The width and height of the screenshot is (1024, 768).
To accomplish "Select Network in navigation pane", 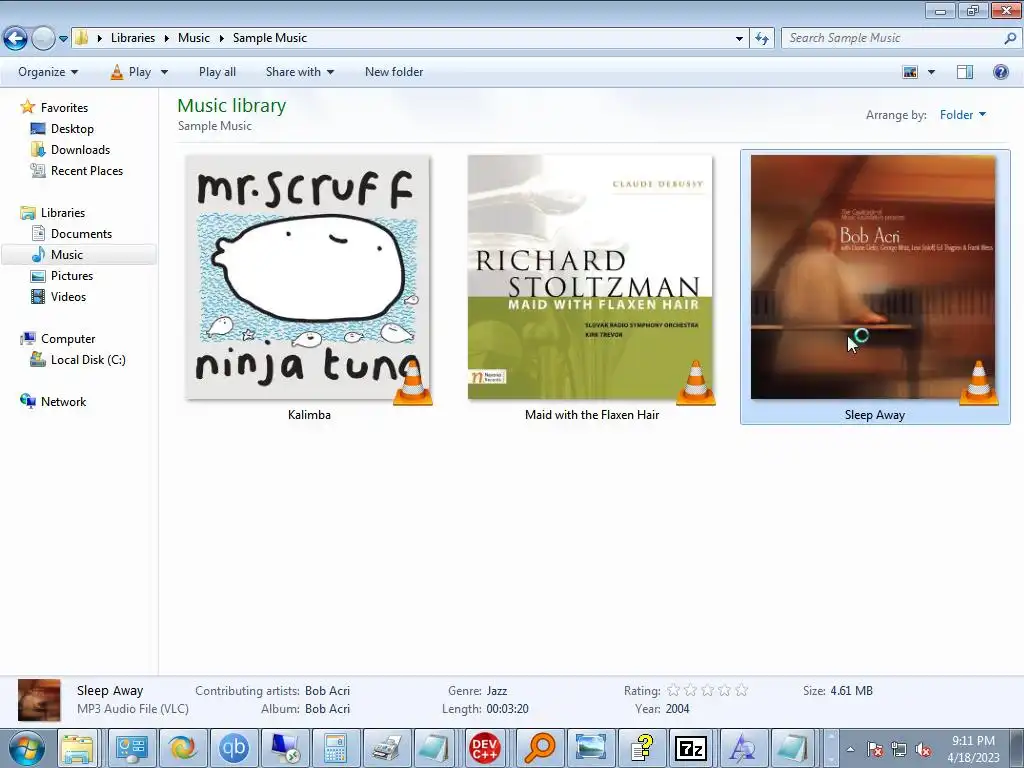I will coord(63,402).
